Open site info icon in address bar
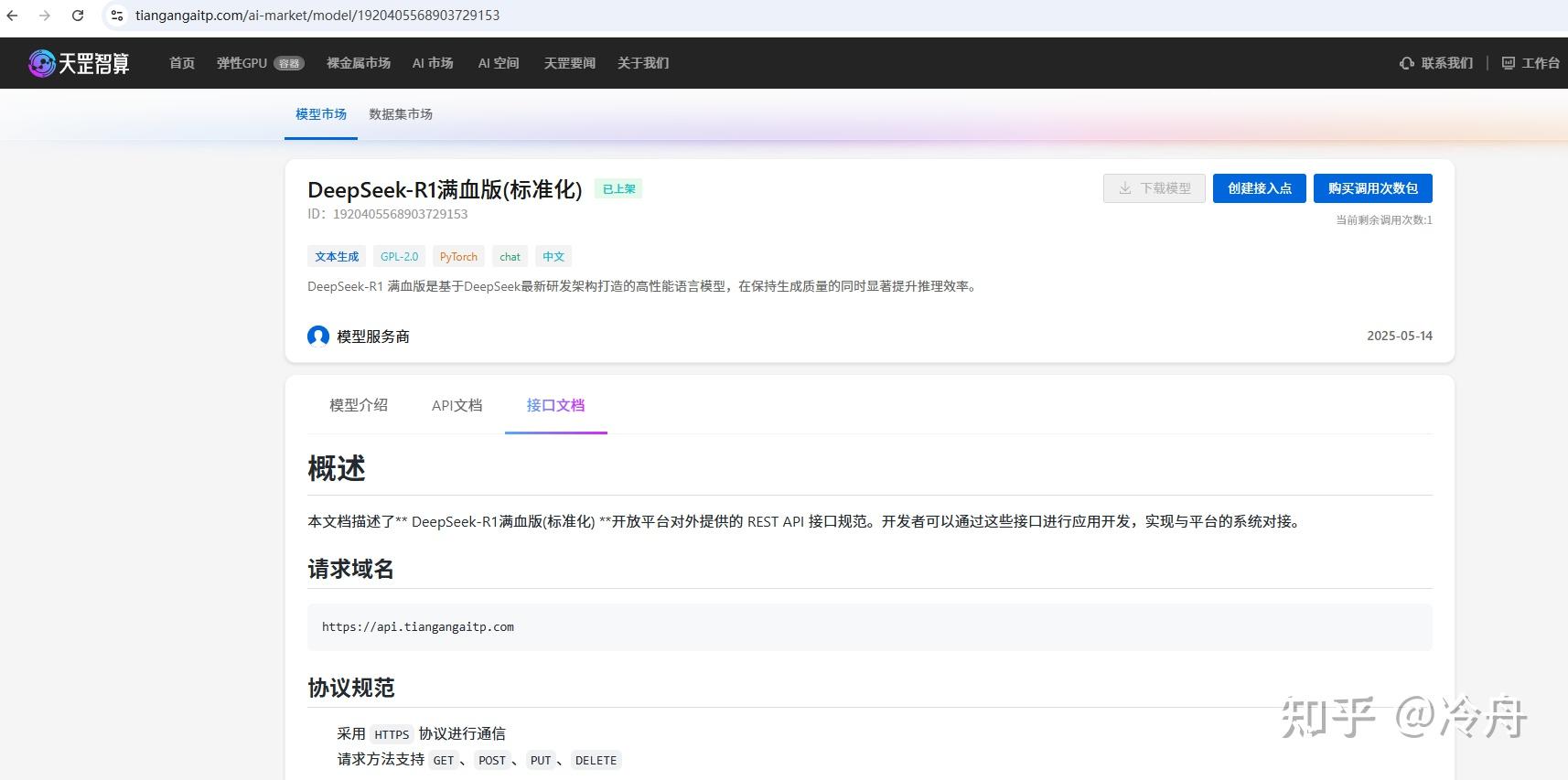Image resolution: width=1568 pixels, height=780 pixels. 116,16
